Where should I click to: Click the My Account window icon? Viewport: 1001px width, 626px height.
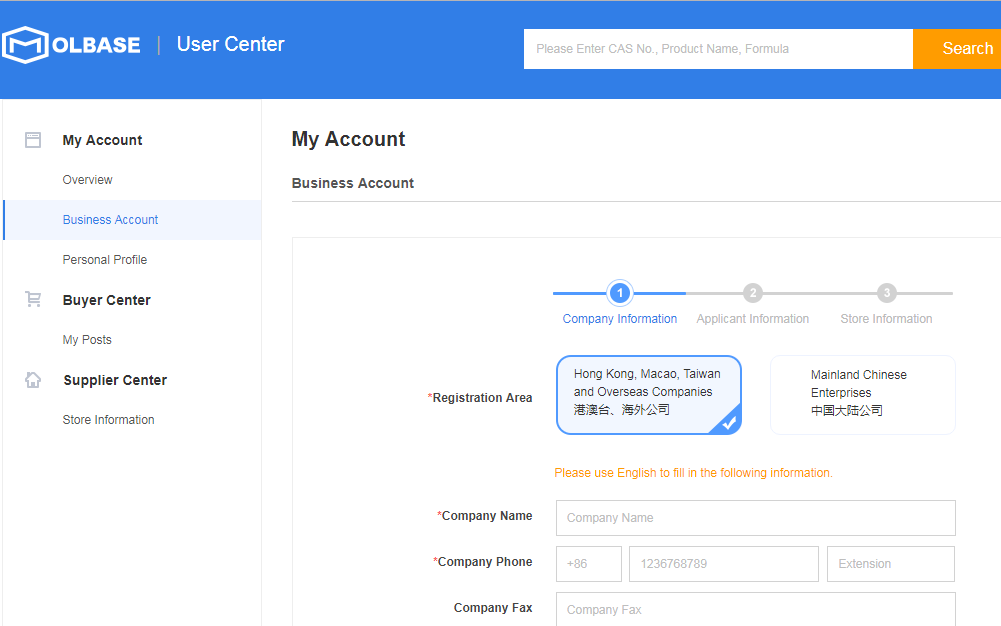33,140
